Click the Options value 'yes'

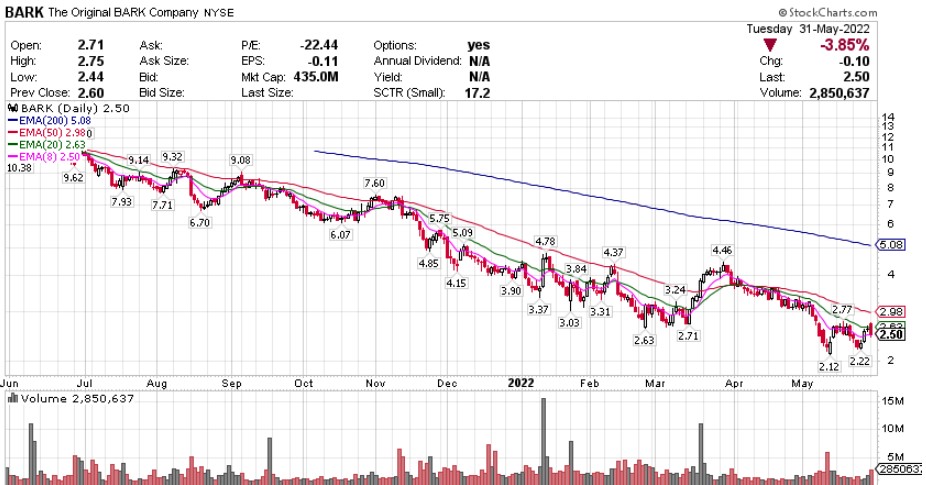478,45
